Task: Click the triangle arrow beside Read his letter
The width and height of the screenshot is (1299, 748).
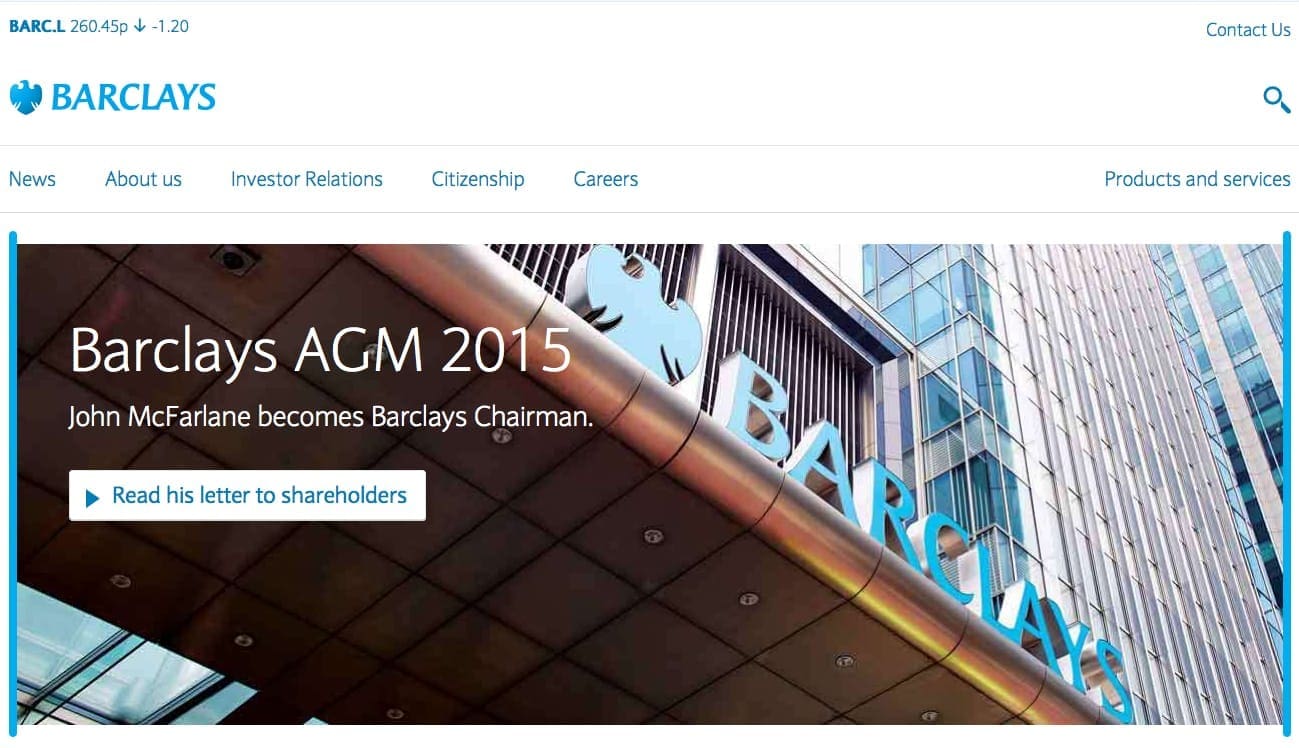Action: pos(93,497)
